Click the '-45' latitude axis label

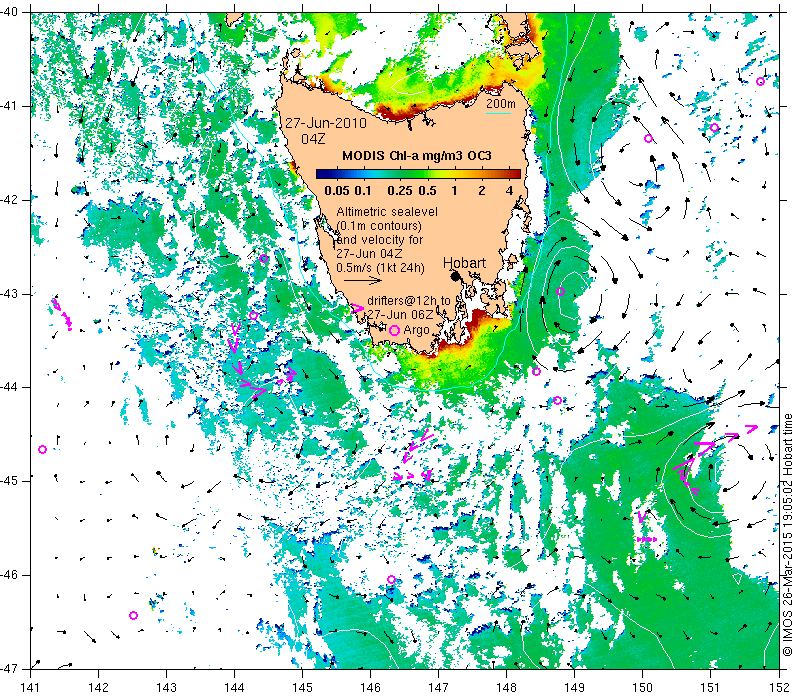tap(9, 481)
